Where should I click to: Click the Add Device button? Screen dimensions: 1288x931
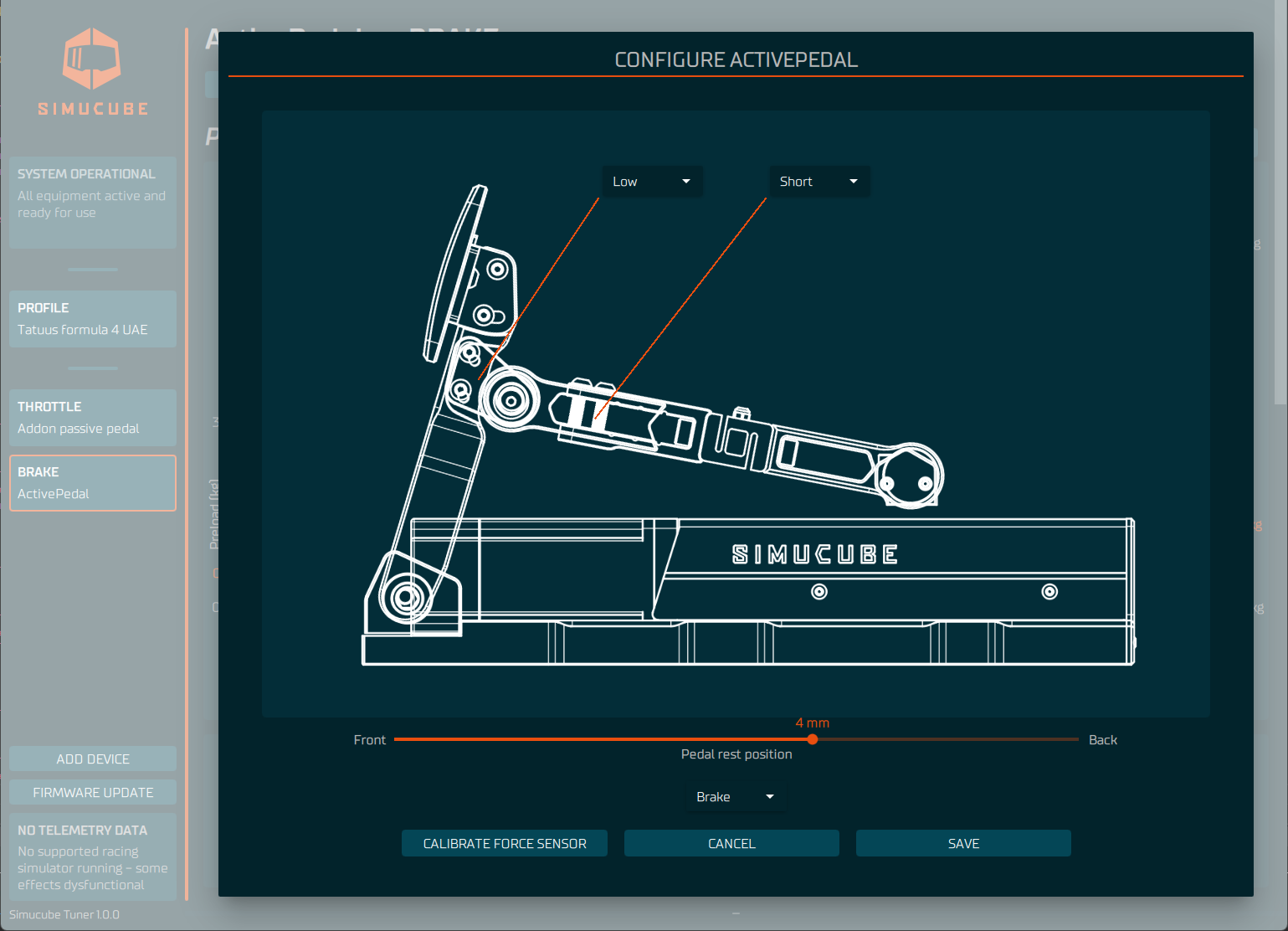[x=93, y=759]
